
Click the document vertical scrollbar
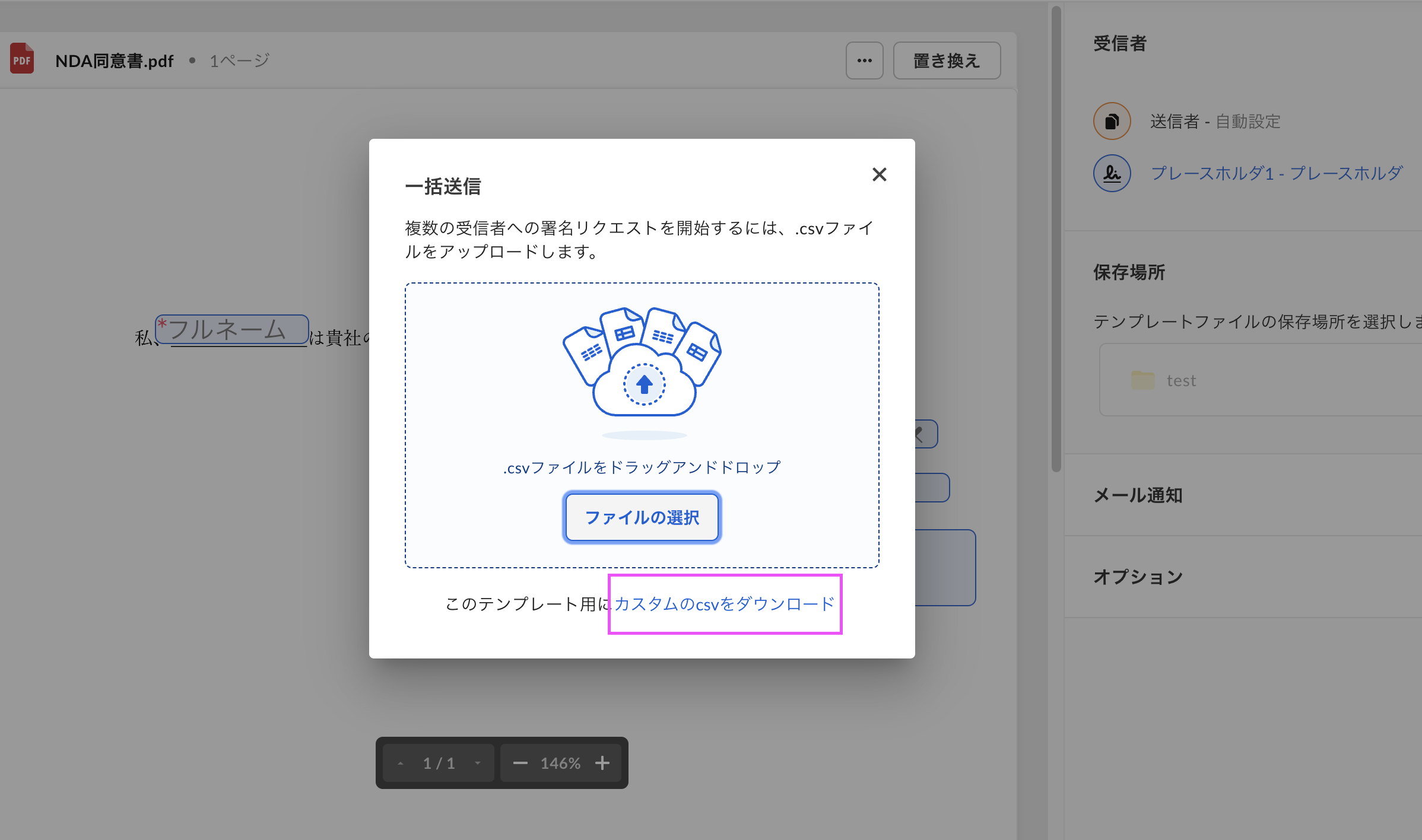click(x=1056, y=237)
